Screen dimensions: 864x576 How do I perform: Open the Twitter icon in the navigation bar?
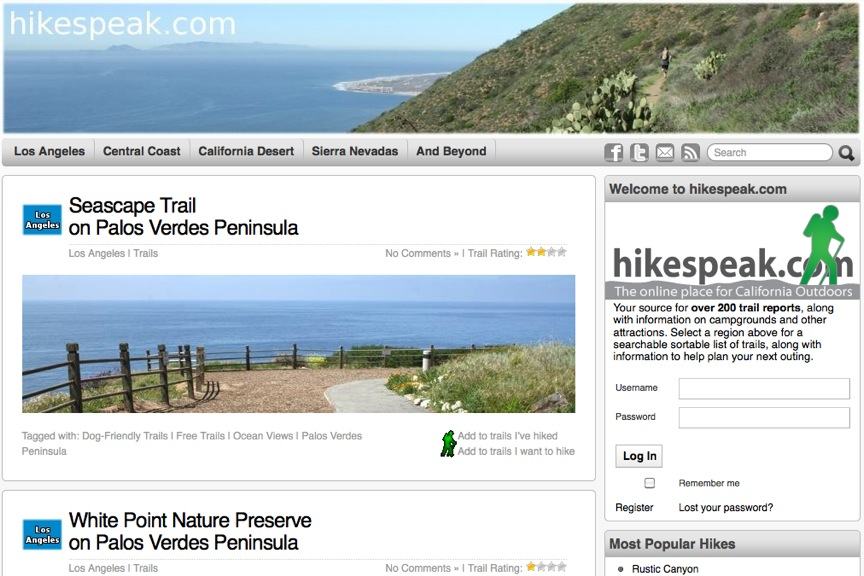(x=639, y=152)
